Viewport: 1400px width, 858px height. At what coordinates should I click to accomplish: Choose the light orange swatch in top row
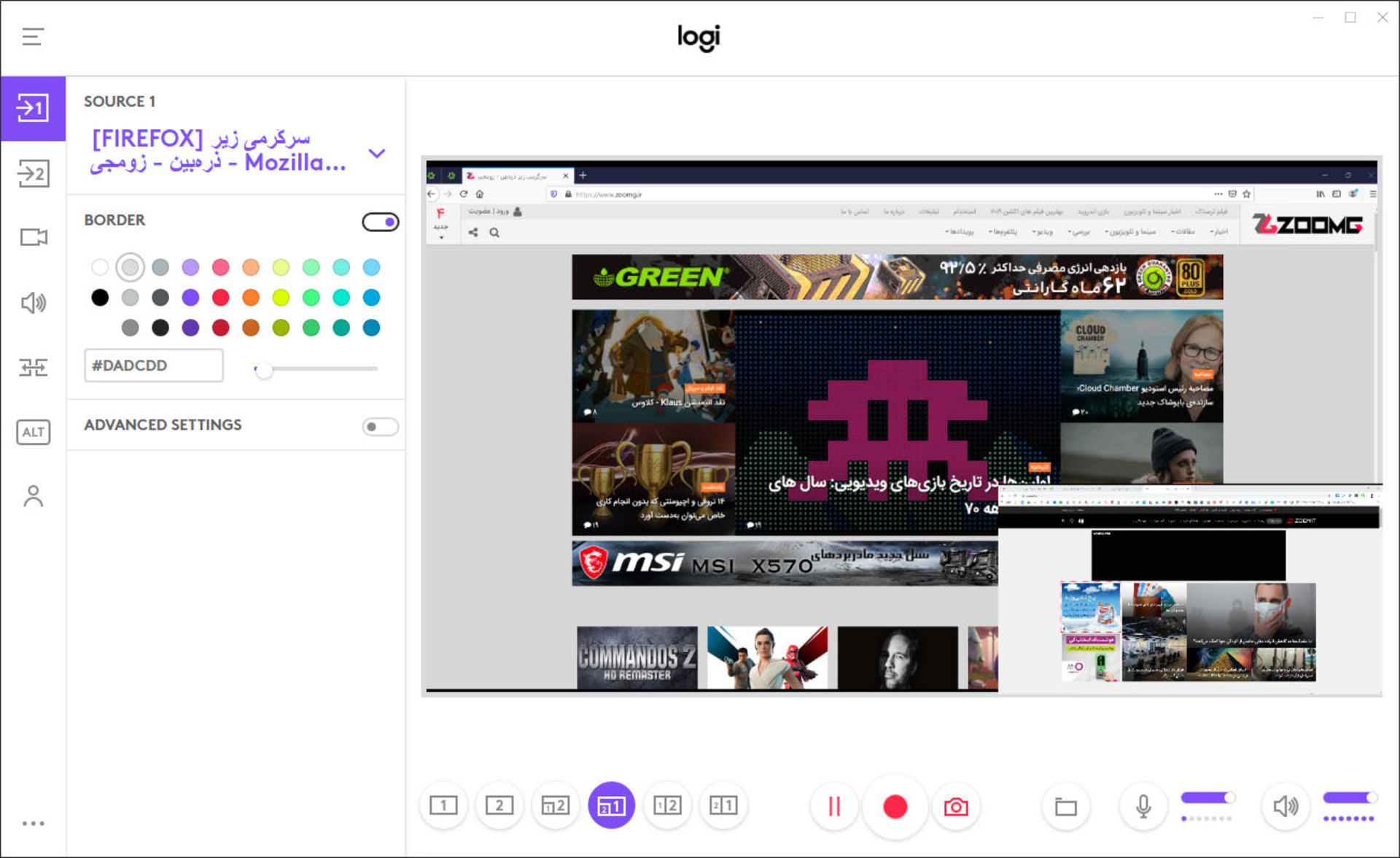pyautogui.click(x=251, y=267)
